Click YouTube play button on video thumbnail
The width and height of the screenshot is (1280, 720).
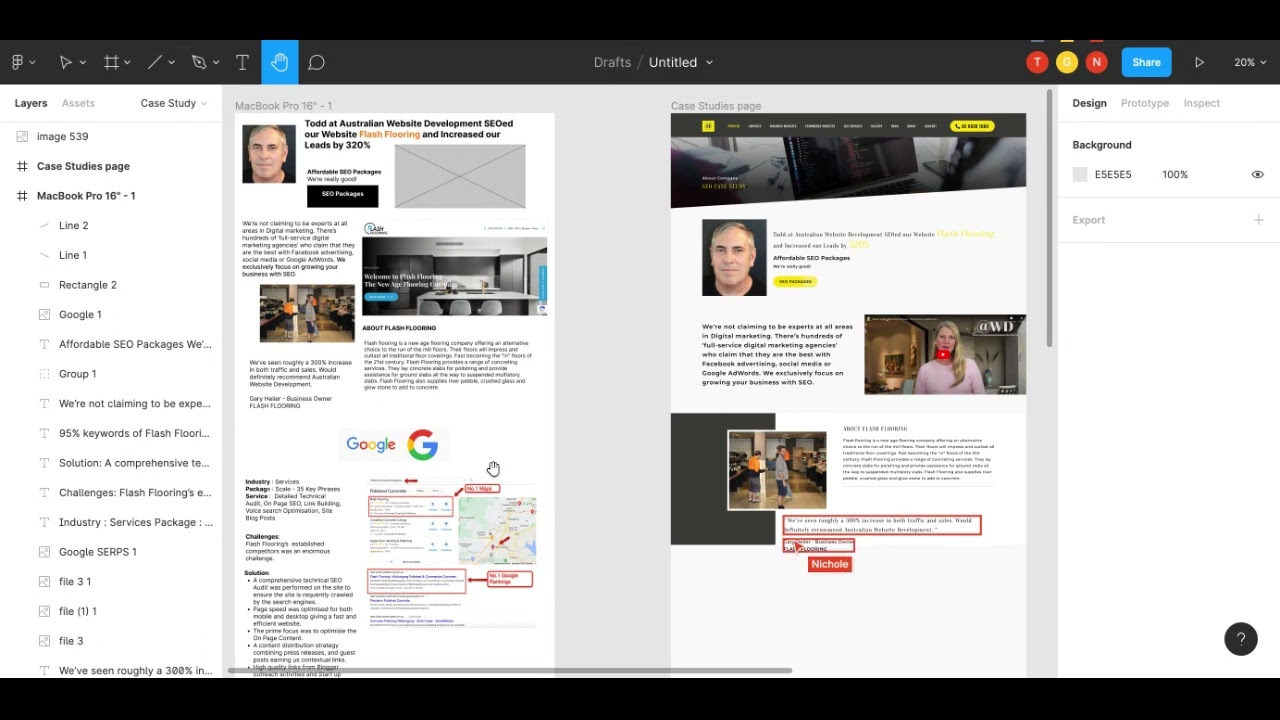pyautogui.click(x=943, y=354)
